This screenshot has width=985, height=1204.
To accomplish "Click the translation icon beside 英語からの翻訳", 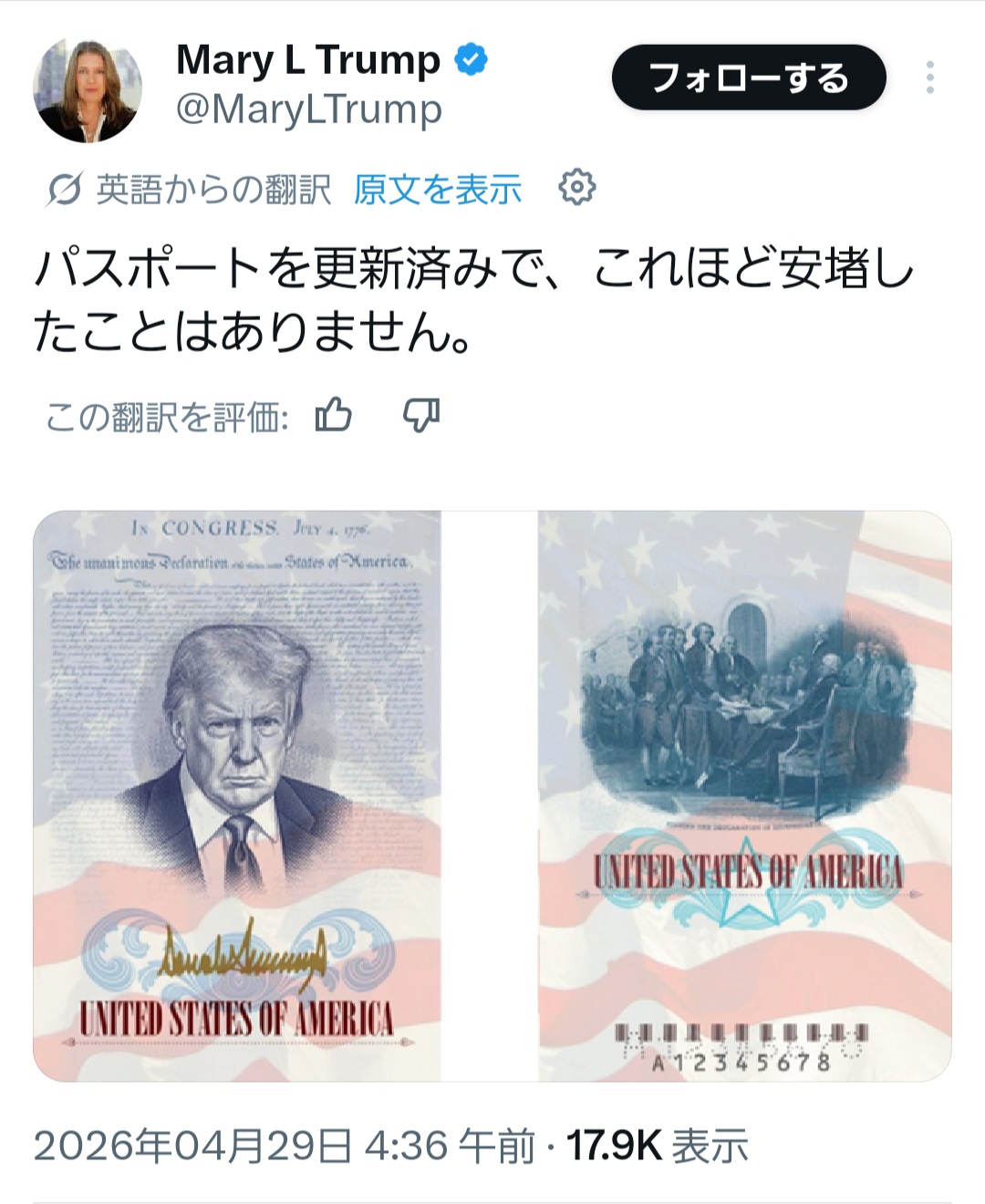I will [65, 189].
